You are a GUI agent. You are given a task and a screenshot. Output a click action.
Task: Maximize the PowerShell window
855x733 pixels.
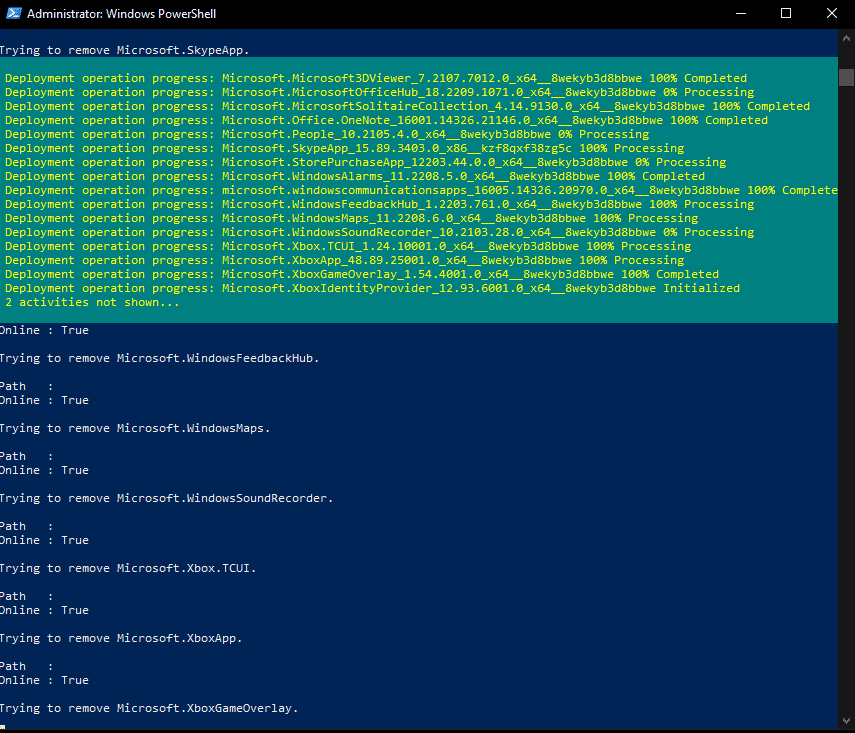coord(786,14)
